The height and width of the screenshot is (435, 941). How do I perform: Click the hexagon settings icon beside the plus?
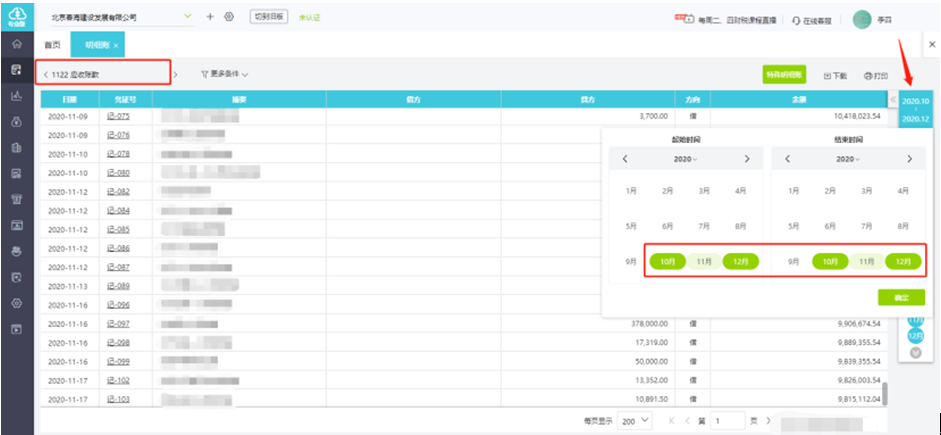228,17
